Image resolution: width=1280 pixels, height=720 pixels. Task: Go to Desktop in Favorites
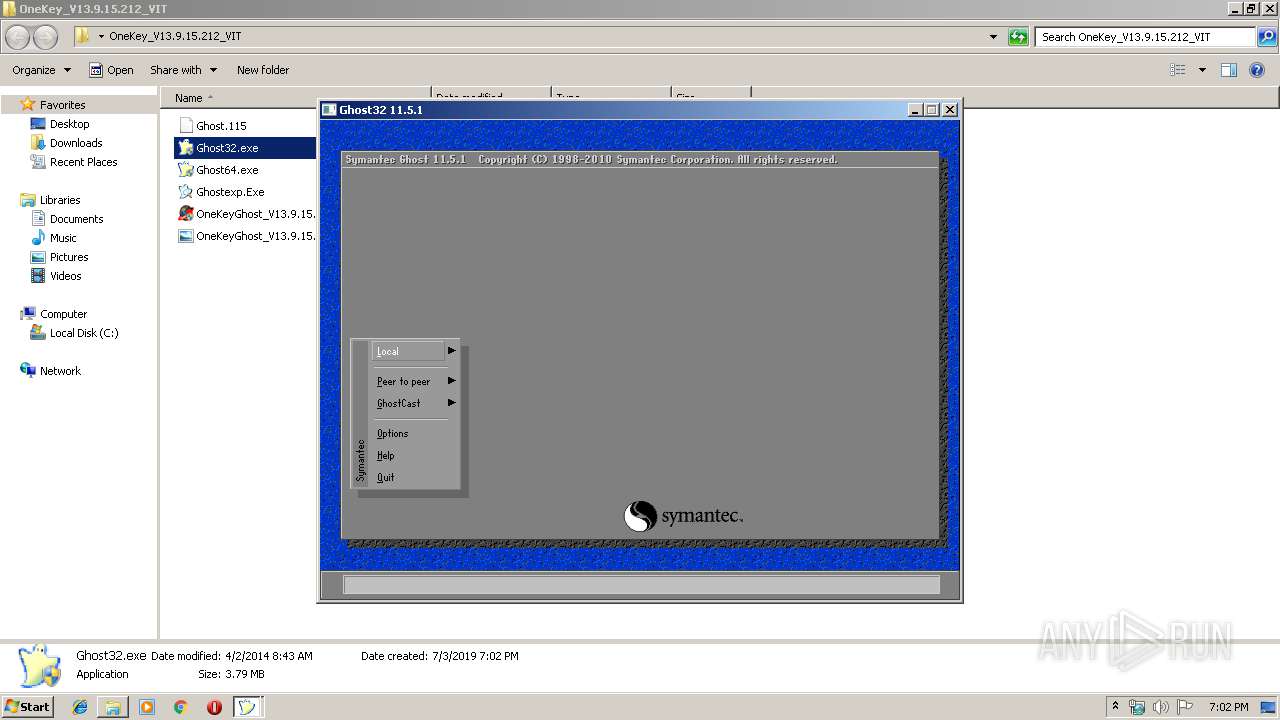coord(69,124)
